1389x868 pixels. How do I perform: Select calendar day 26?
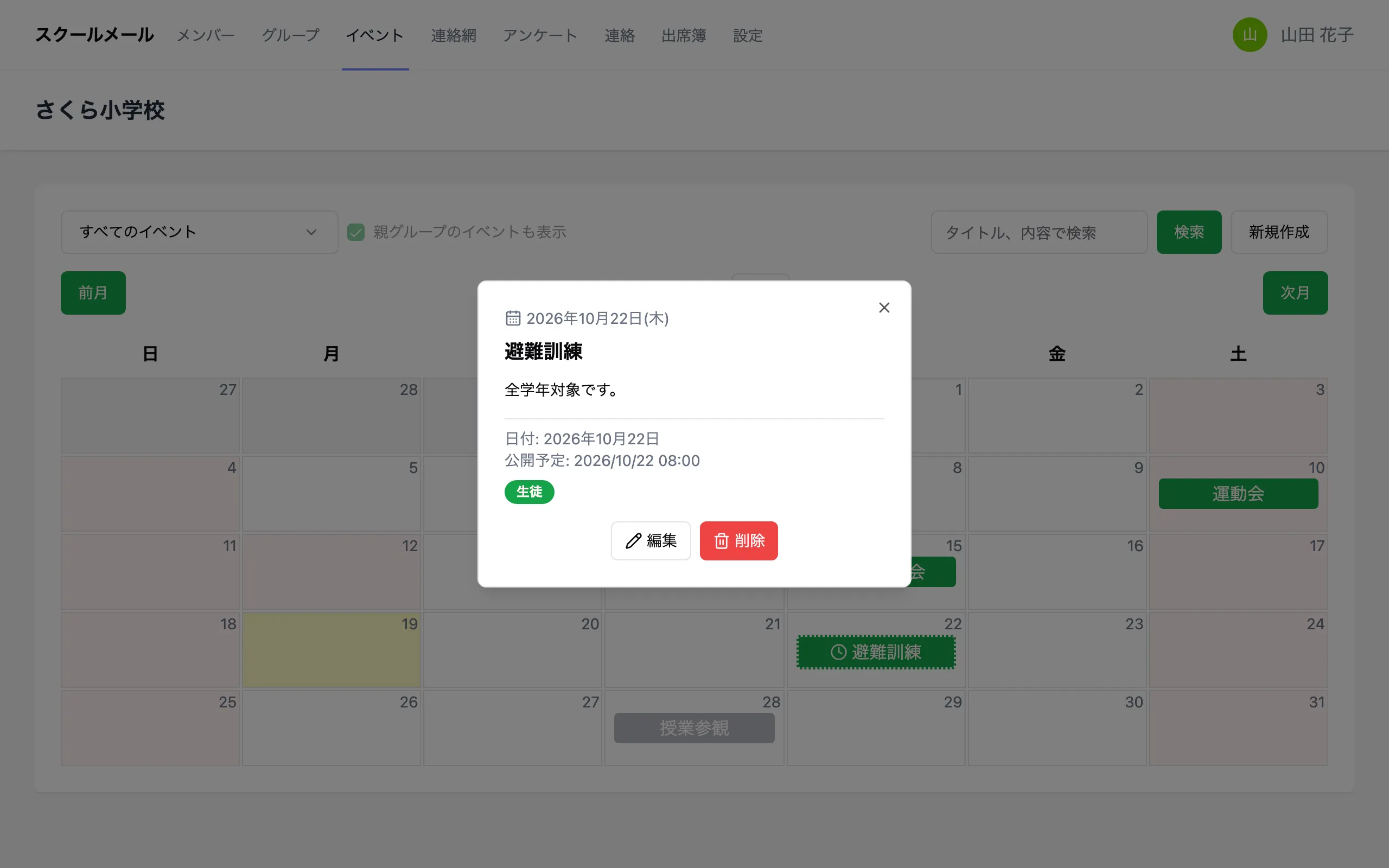(331, 728)
